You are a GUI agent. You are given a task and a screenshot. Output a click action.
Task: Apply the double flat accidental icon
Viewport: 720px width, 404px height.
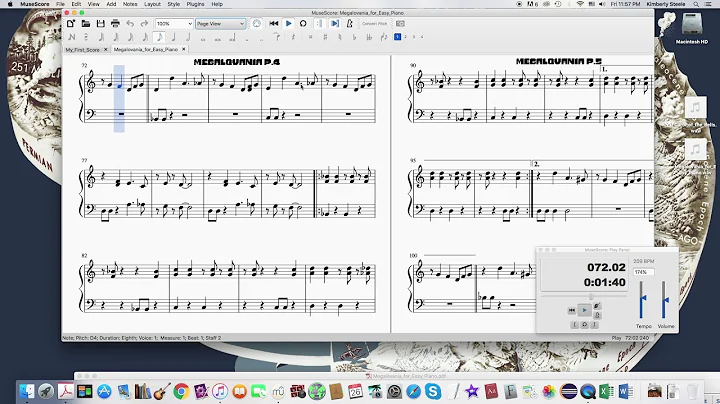(x=369, y=37)
